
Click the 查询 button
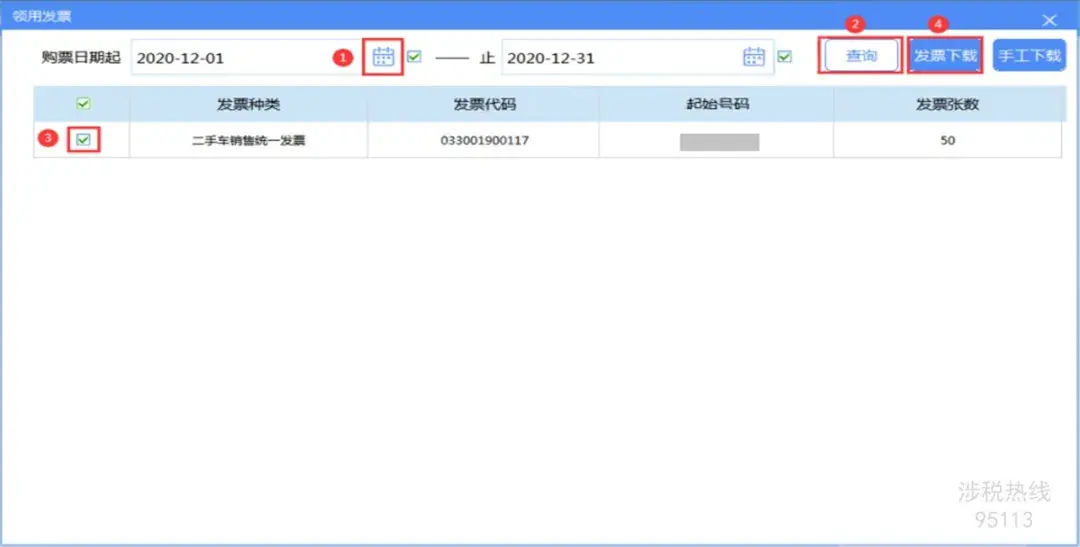click(861, 56)
